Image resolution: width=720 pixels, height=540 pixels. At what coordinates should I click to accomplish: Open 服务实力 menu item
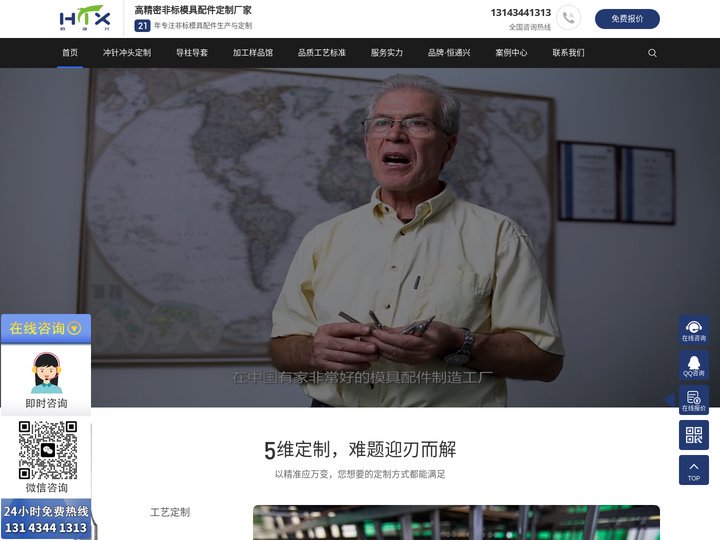pos(387,53)
